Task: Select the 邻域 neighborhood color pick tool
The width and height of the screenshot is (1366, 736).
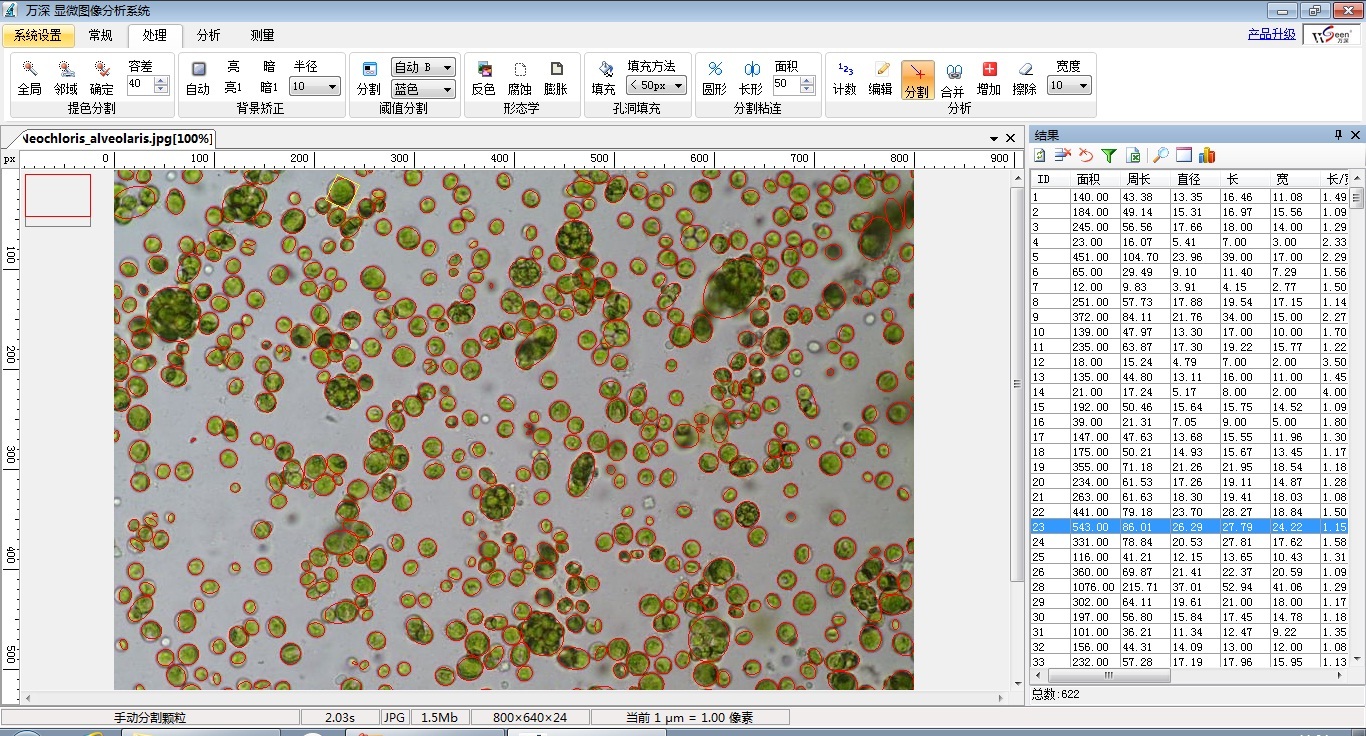Action: point(66,78)
